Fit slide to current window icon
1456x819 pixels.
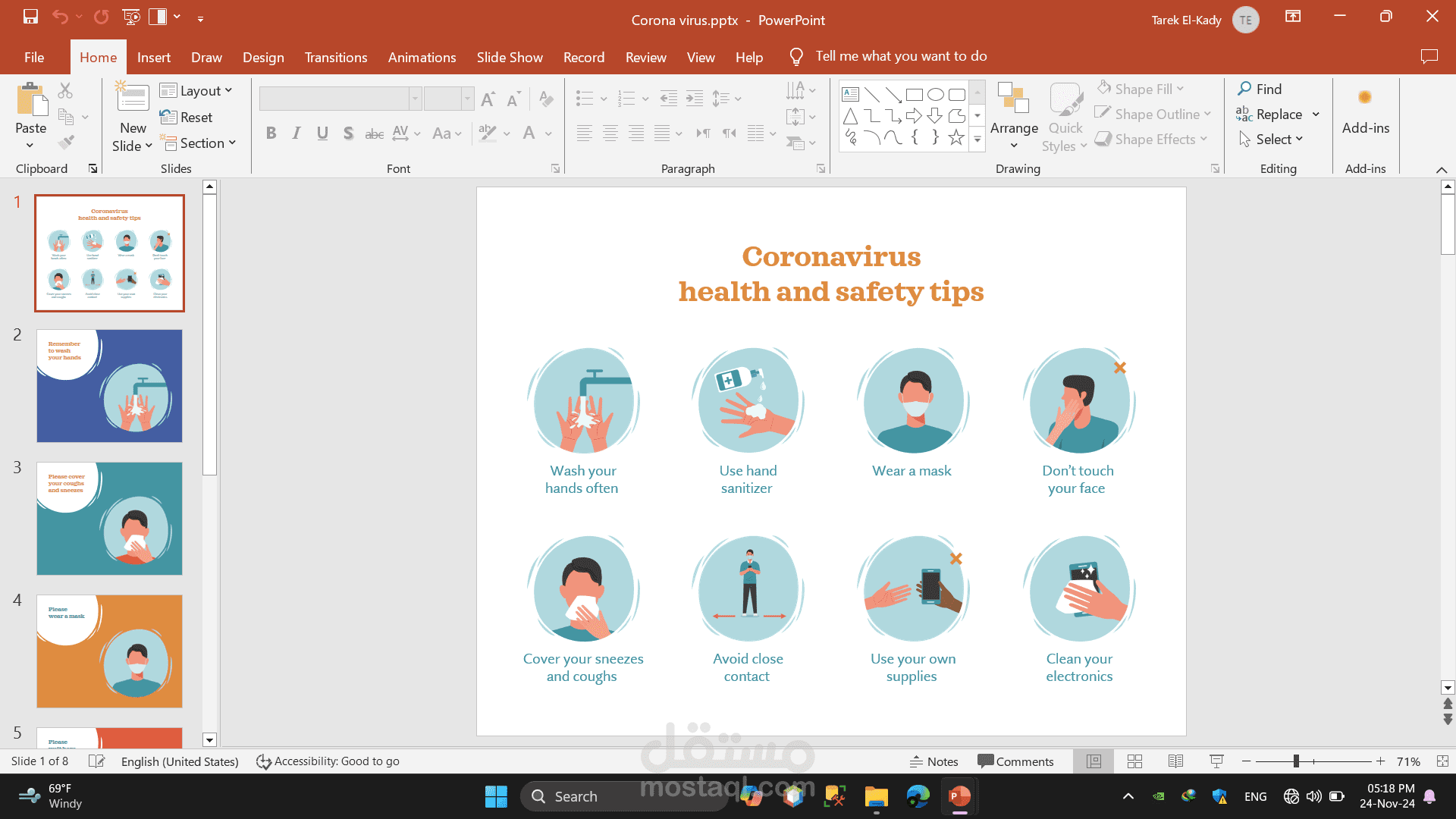(x=1442, y=761)
